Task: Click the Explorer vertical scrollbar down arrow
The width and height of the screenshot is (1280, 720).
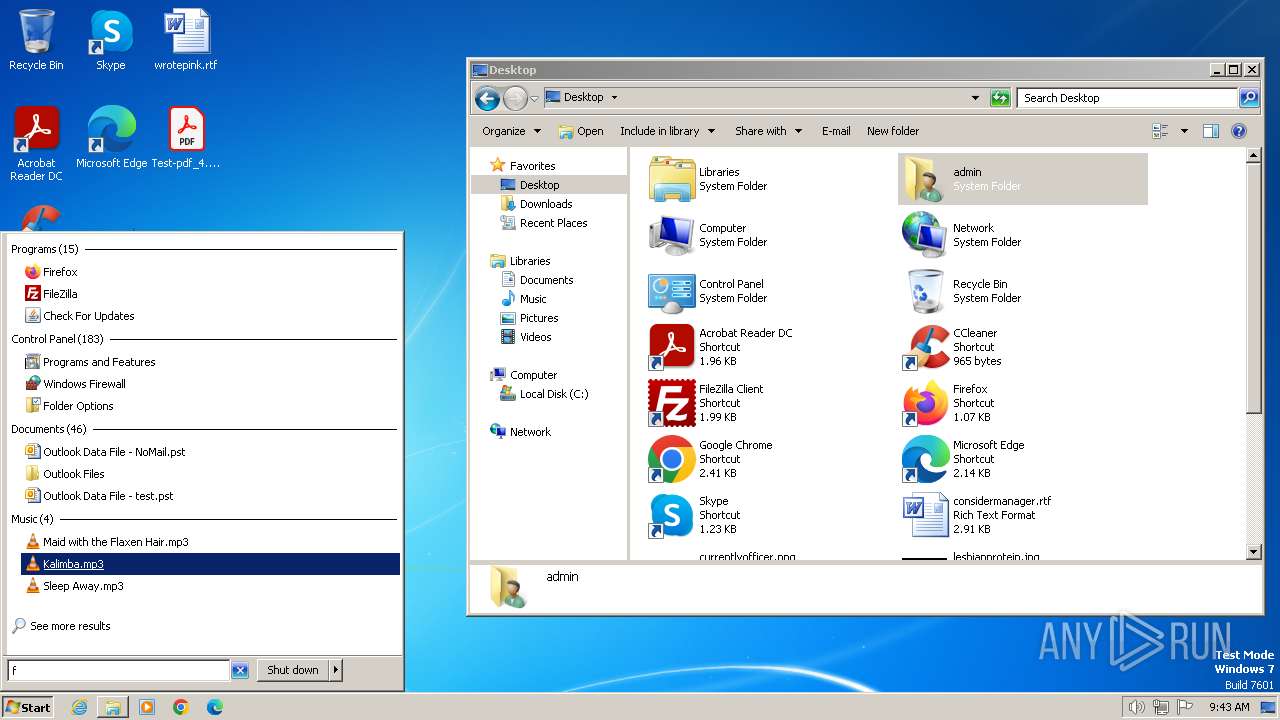Action: pyautogui.click(x=1254, y=552)
